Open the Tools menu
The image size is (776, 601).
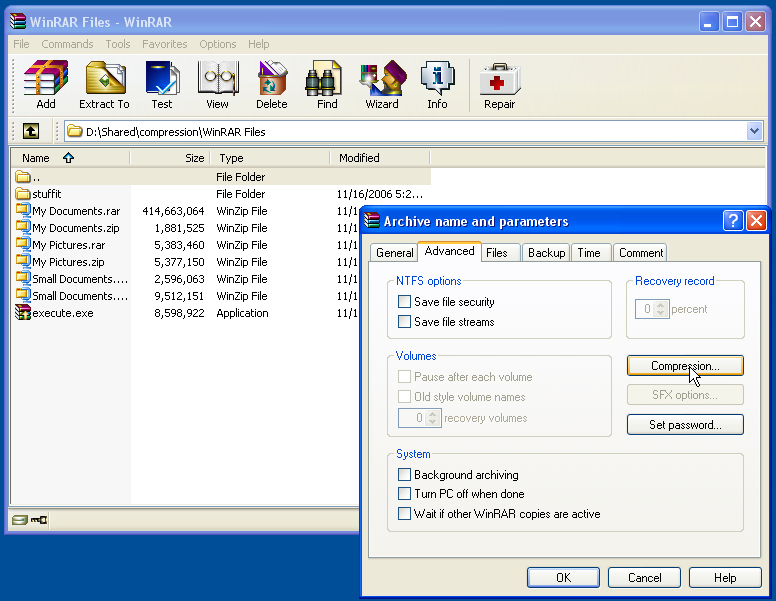[118, 44]
